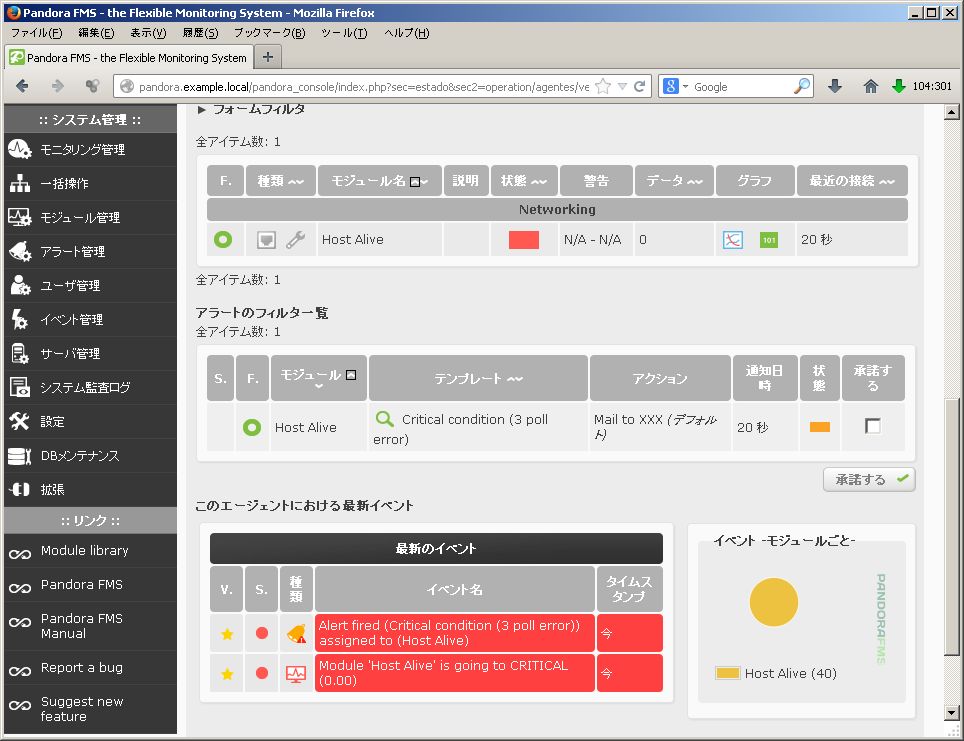The image size is (964, 741).
Task: Click the Host Alive module graph icon
Action: 732,240
